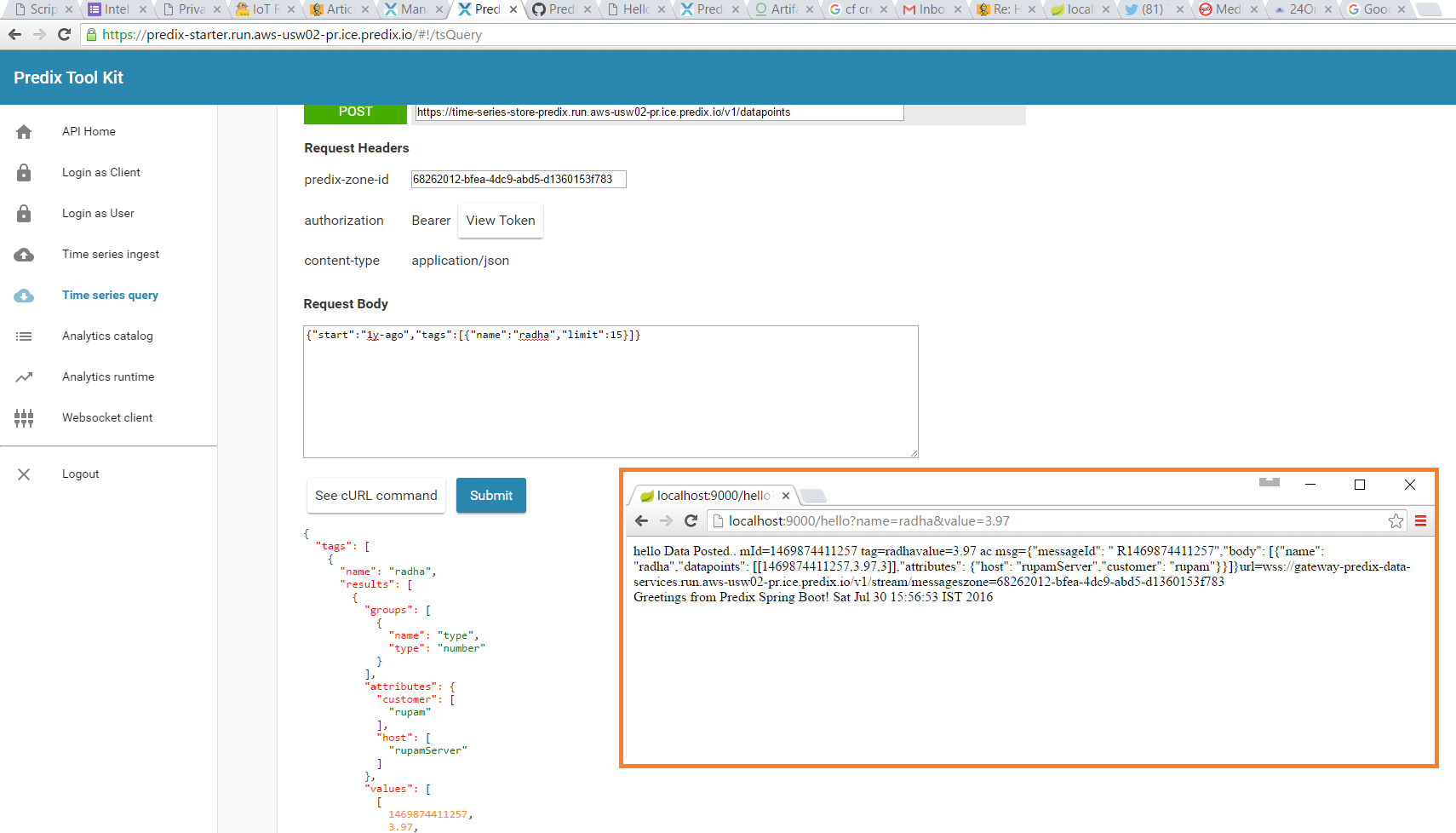This screenshot has width=1456, height=833.
Task: Close the Intel browser tab
Action: 143,9
